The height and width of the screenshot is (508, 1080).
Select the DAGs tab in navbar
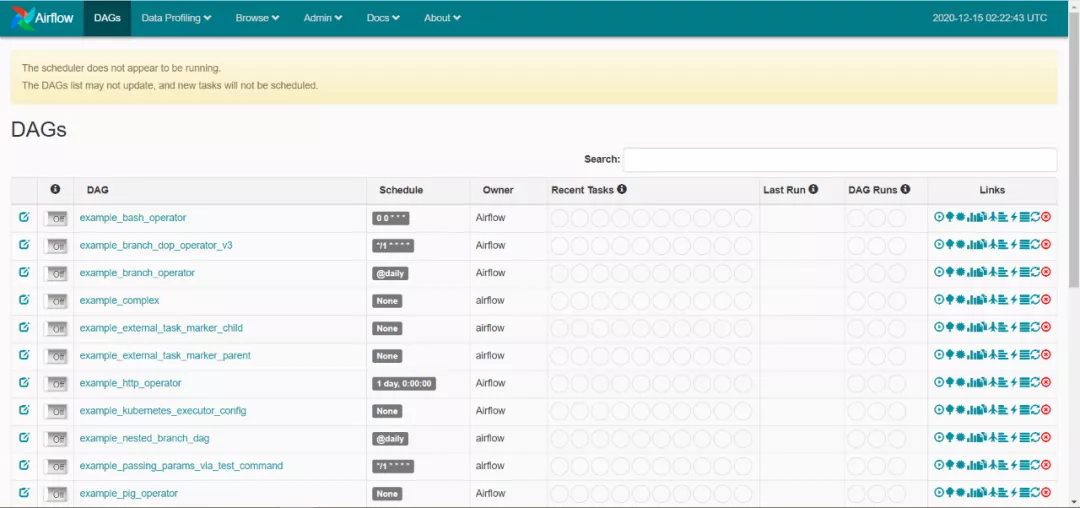coord(107,18)
